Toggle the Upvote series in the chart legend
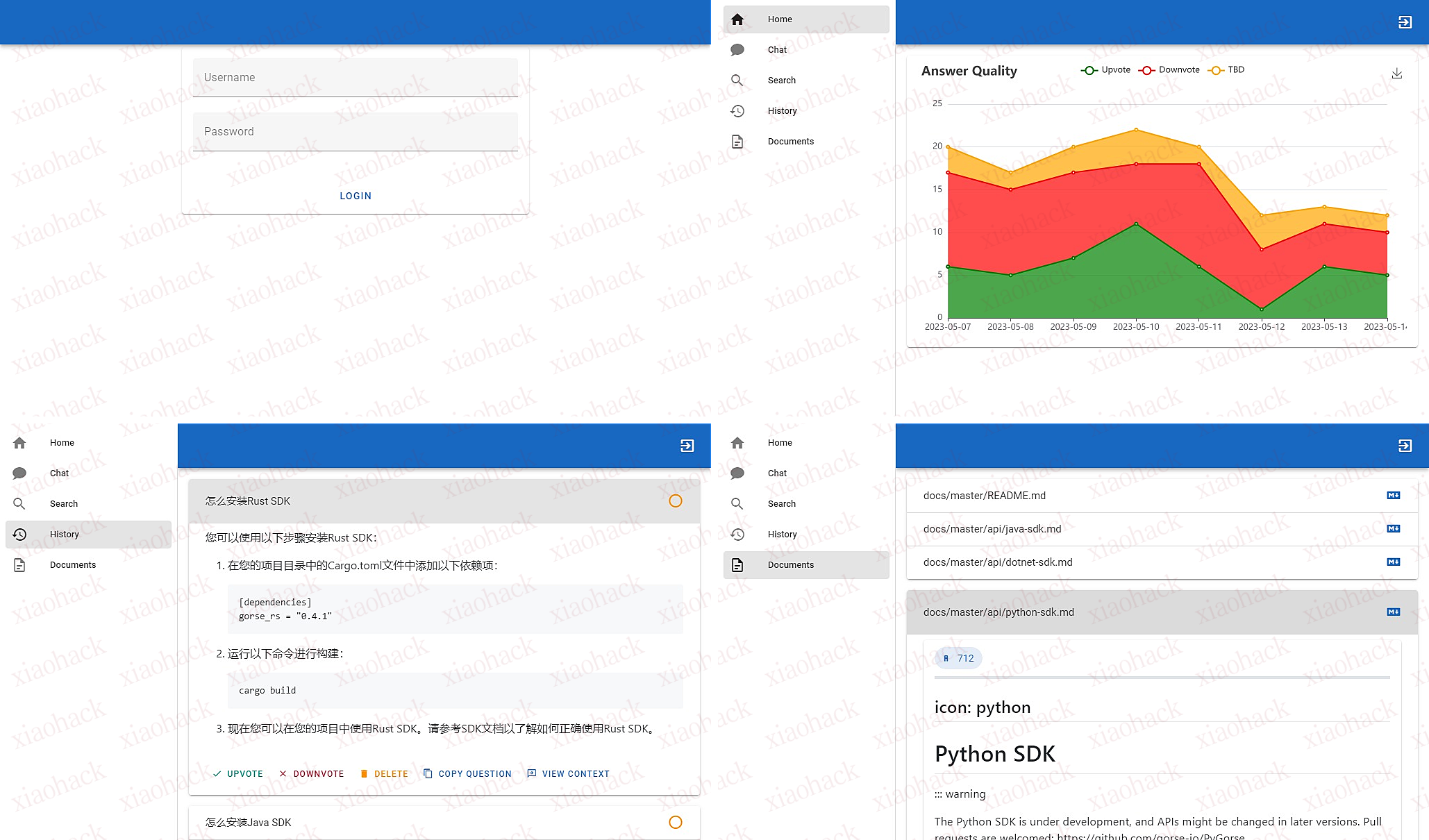1429x840 pixels. tap(1106, 70)
